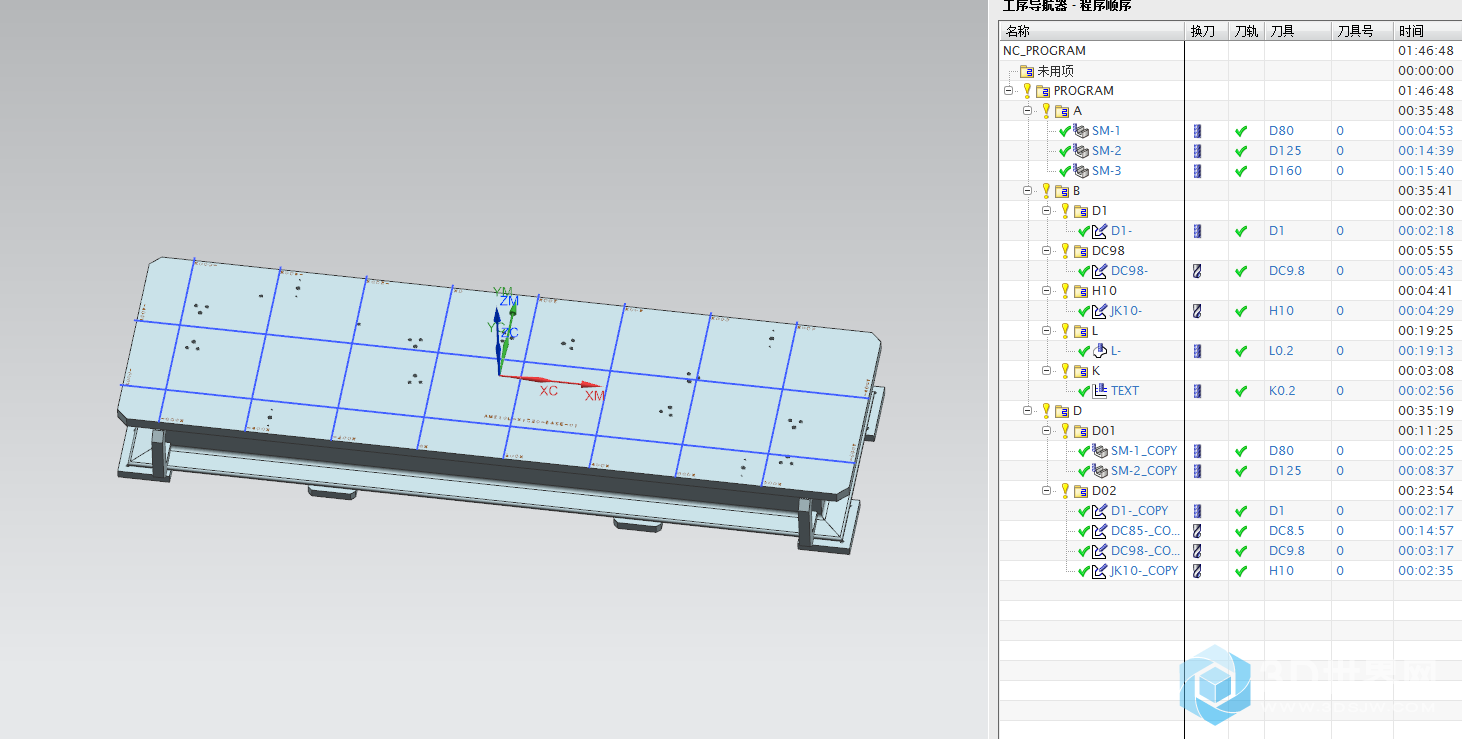The image size is (1462, 739).
Task: Select the SM-3 operation name
Action: (1107, 171)
